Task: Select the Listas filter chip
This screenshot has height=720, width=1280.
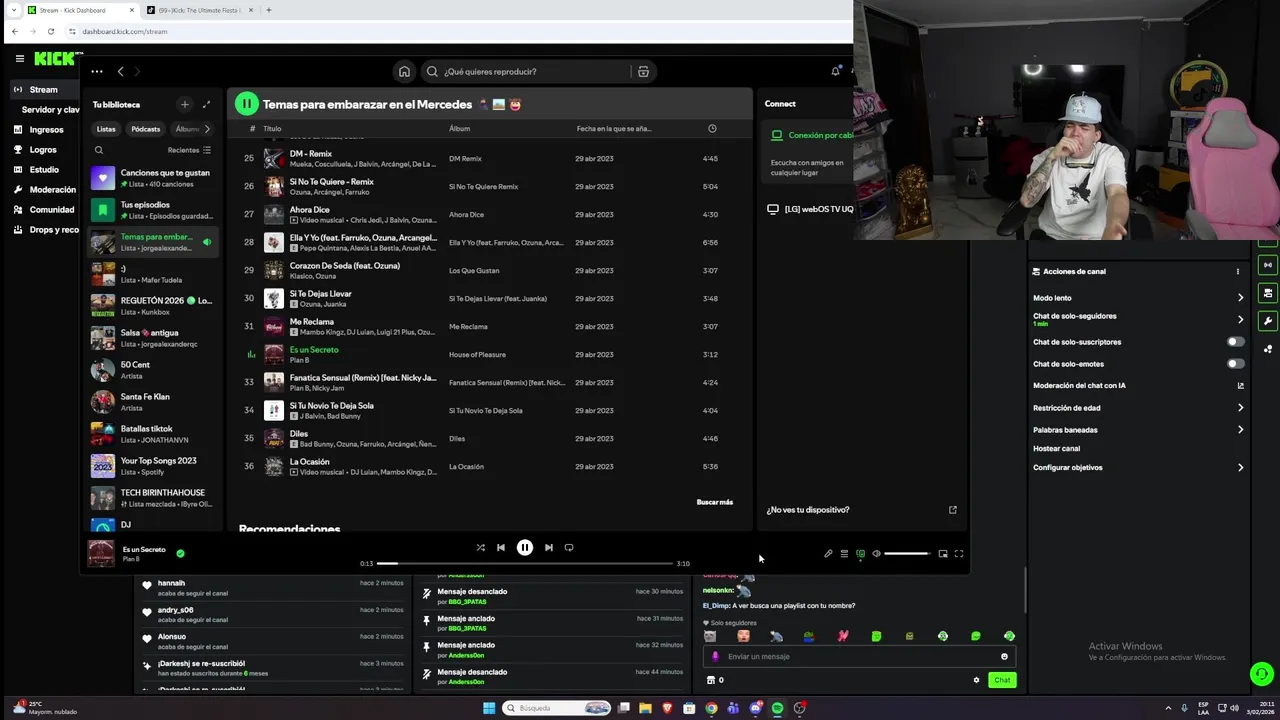Action: [x=106, y=129]
